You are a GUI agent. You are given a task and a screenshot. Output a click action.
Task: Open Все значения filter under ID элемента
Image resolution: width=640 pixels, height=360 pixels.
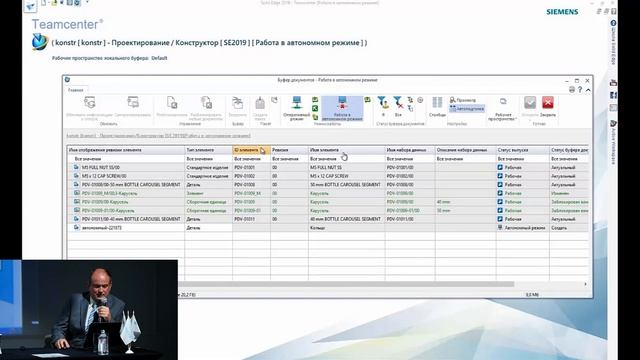coord(251,159)
